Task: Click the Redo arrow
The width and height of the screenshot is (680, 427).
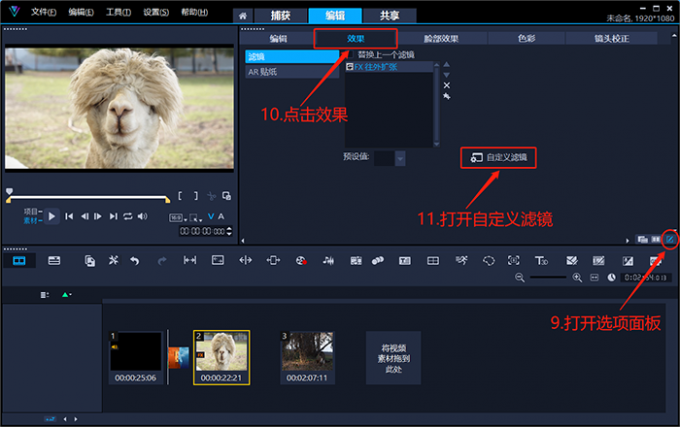Action: click(x=162, y=261)
